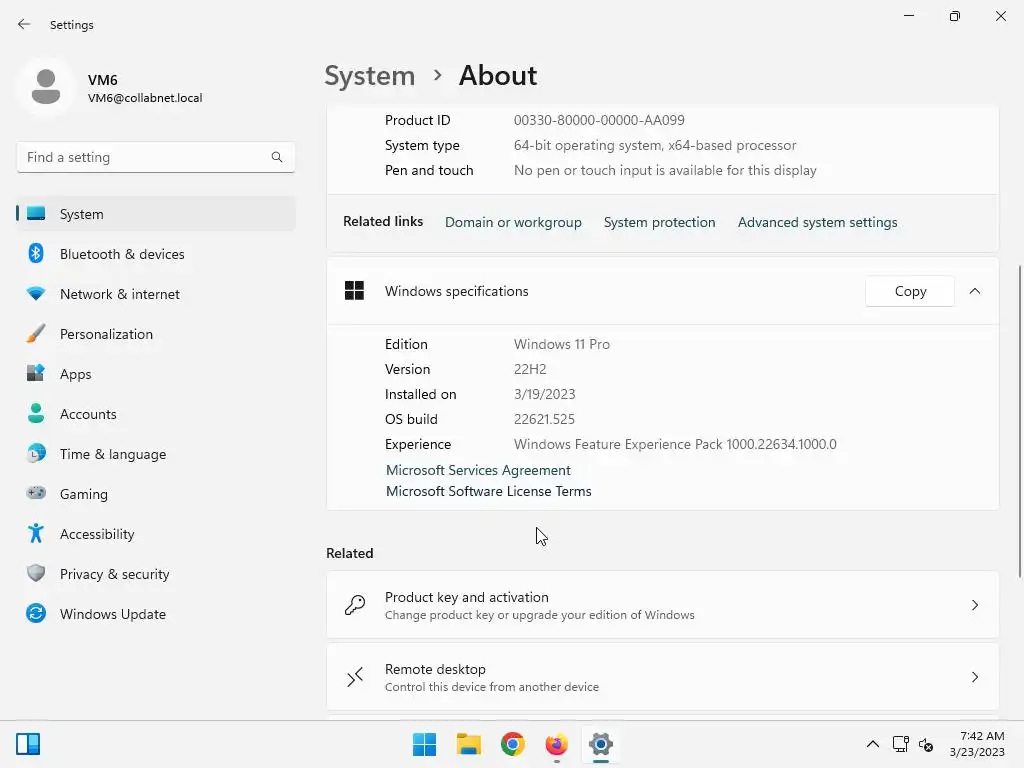Select the System monitor icon in sidebar
This screenshot has width=1024, height=768.
pyautogui.click(x=36, y=214)
